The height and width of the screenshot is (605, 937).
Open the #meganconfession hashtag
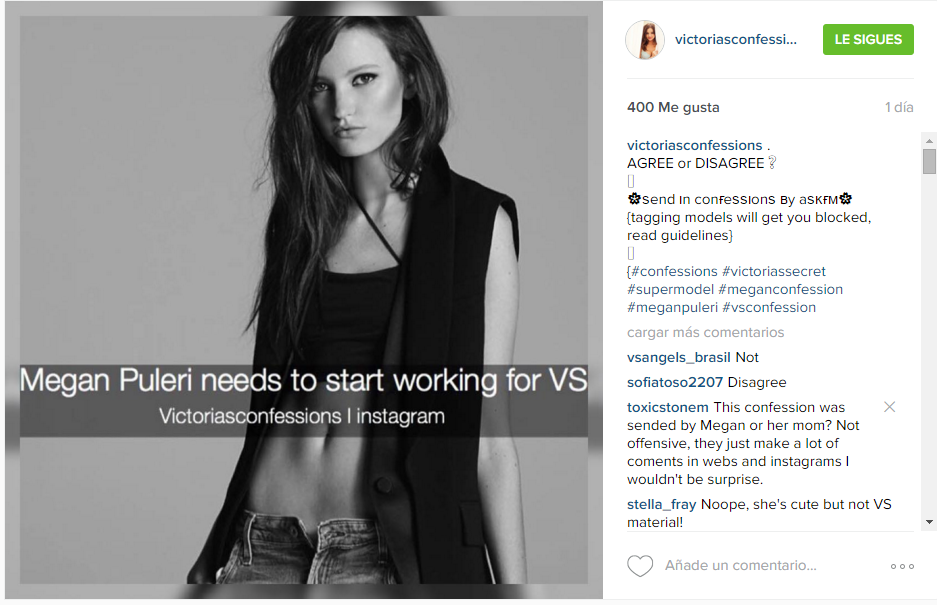[780, 289]
